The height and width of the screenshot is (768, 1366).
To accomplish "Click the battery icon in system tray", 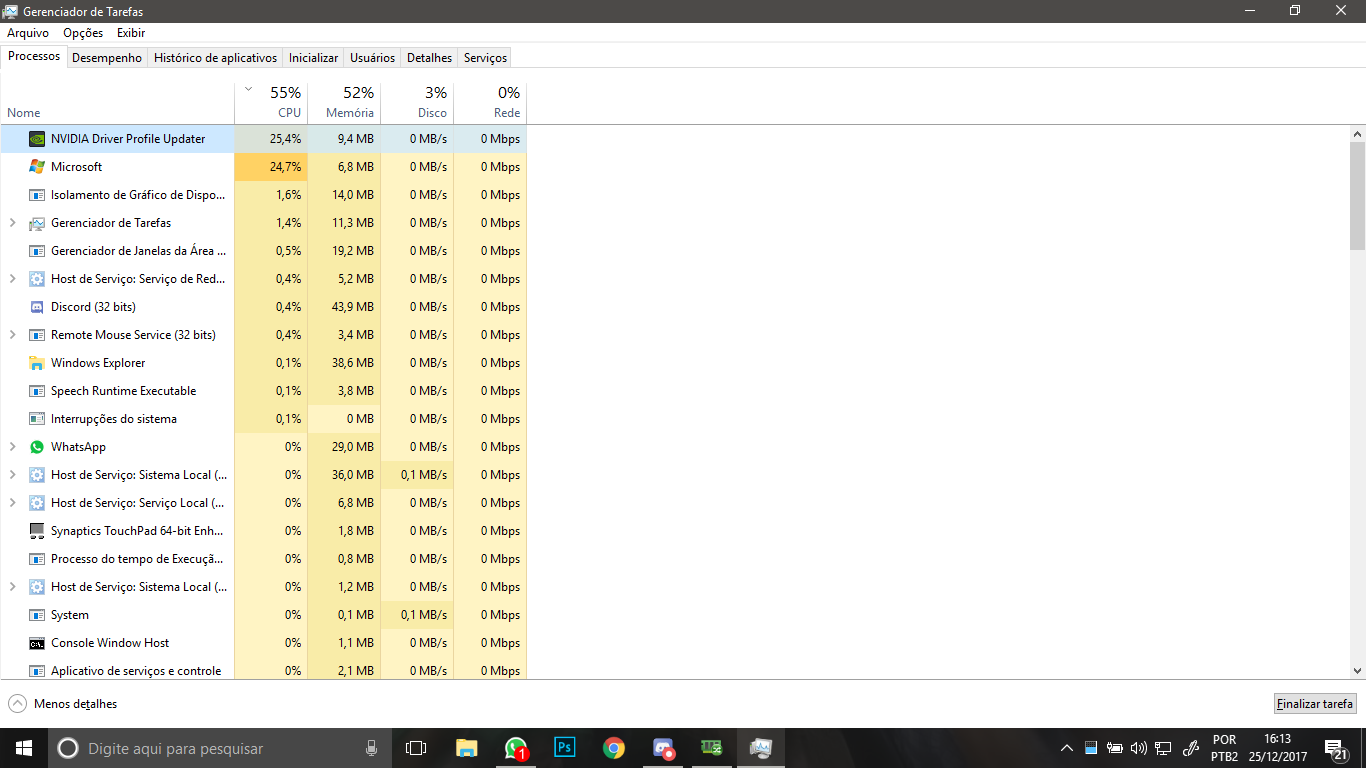I will (x=1115, y=748).
